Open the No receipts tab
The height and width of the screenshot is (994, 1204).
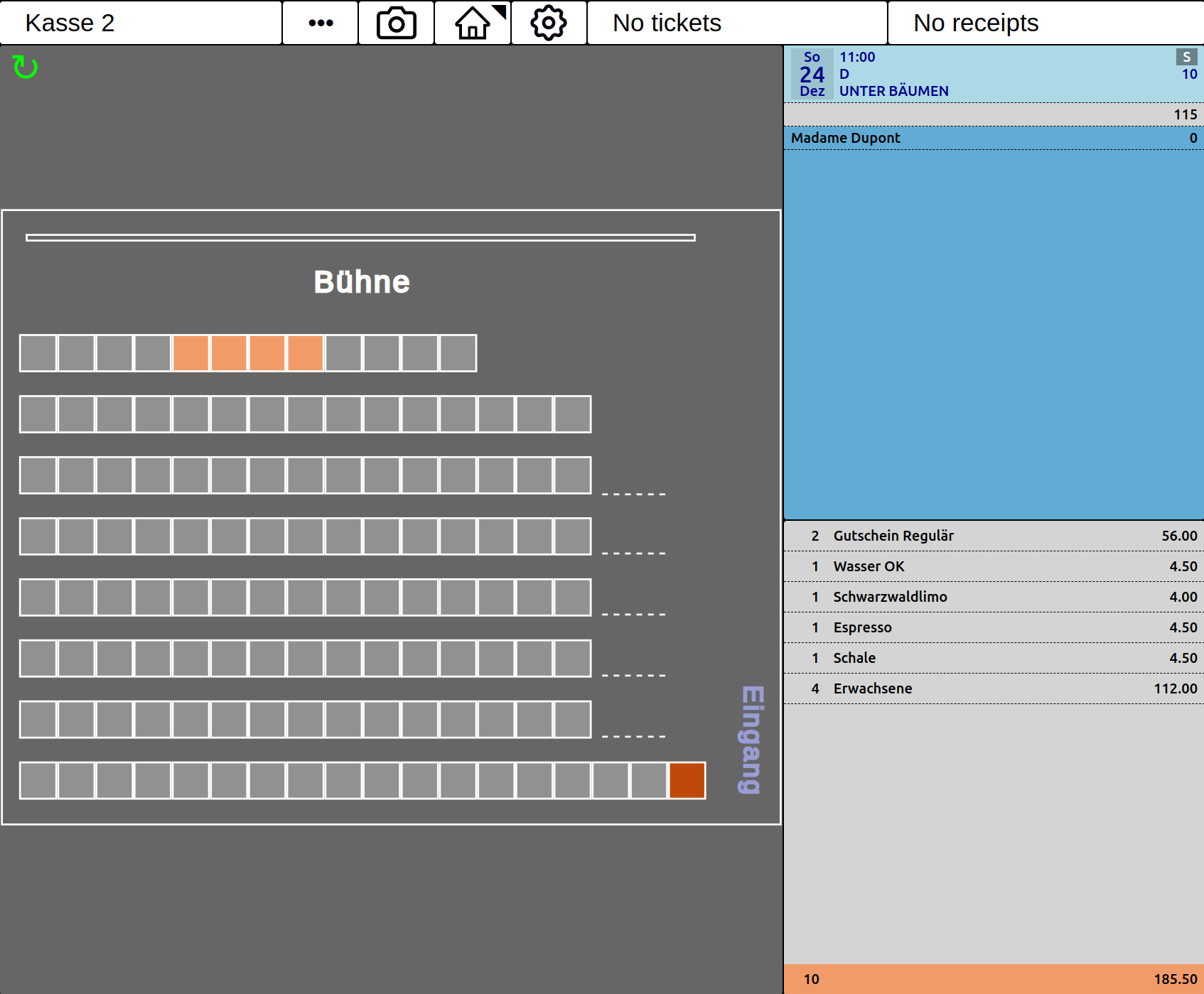[1046, 23]
